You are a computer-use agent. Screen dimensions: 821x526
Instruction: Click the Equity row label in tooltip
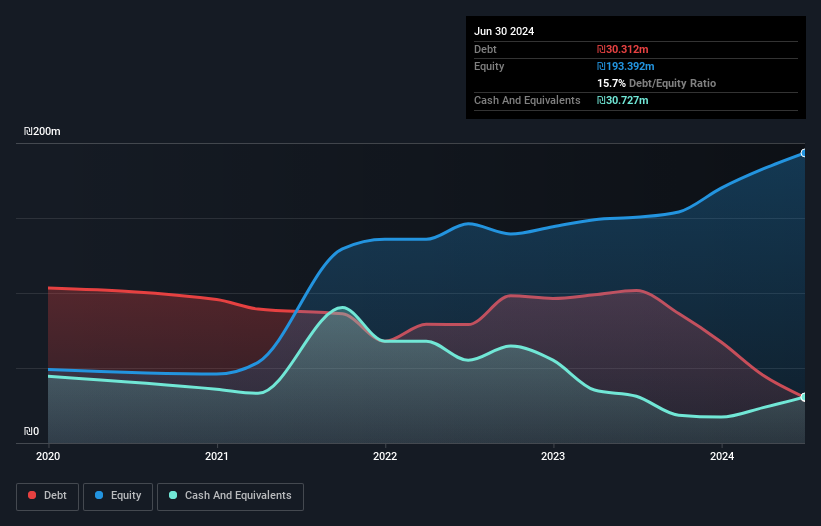(x=489, y=66)
